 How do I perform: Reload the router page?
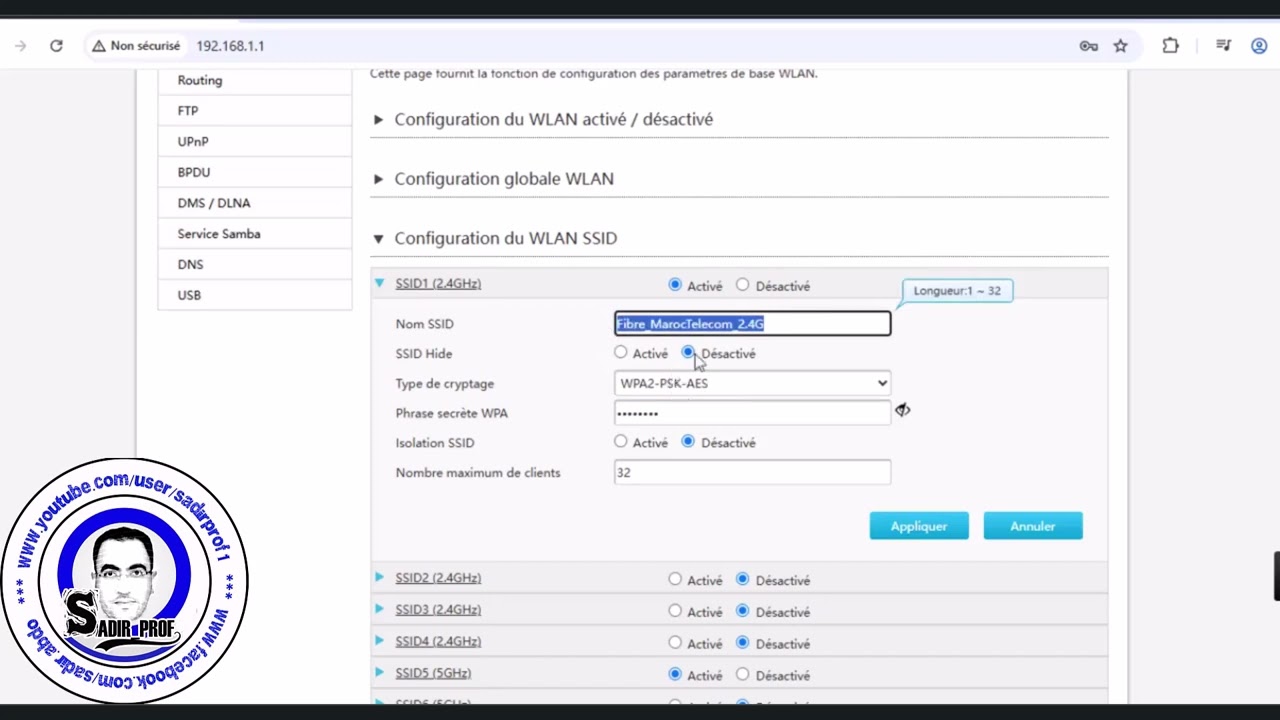tap(56, 46)
